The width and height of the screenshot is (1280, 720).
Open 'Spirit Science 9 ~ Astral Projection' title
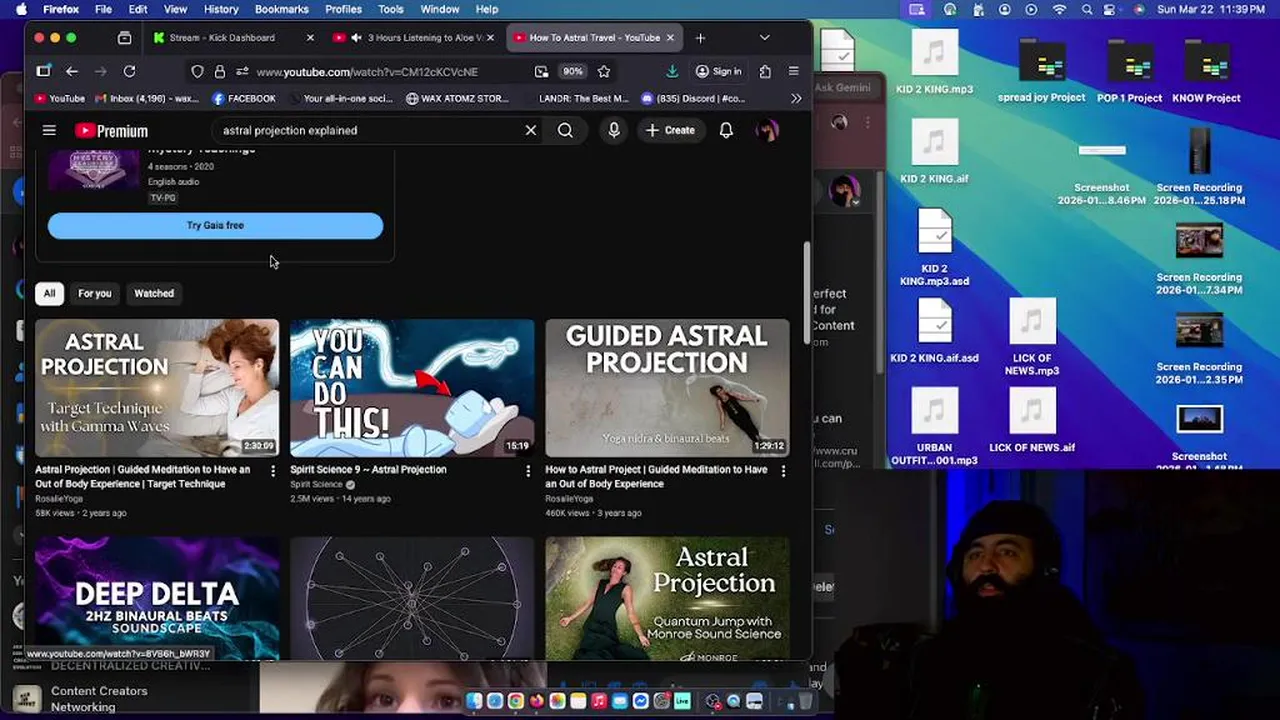tap(368, 469)
